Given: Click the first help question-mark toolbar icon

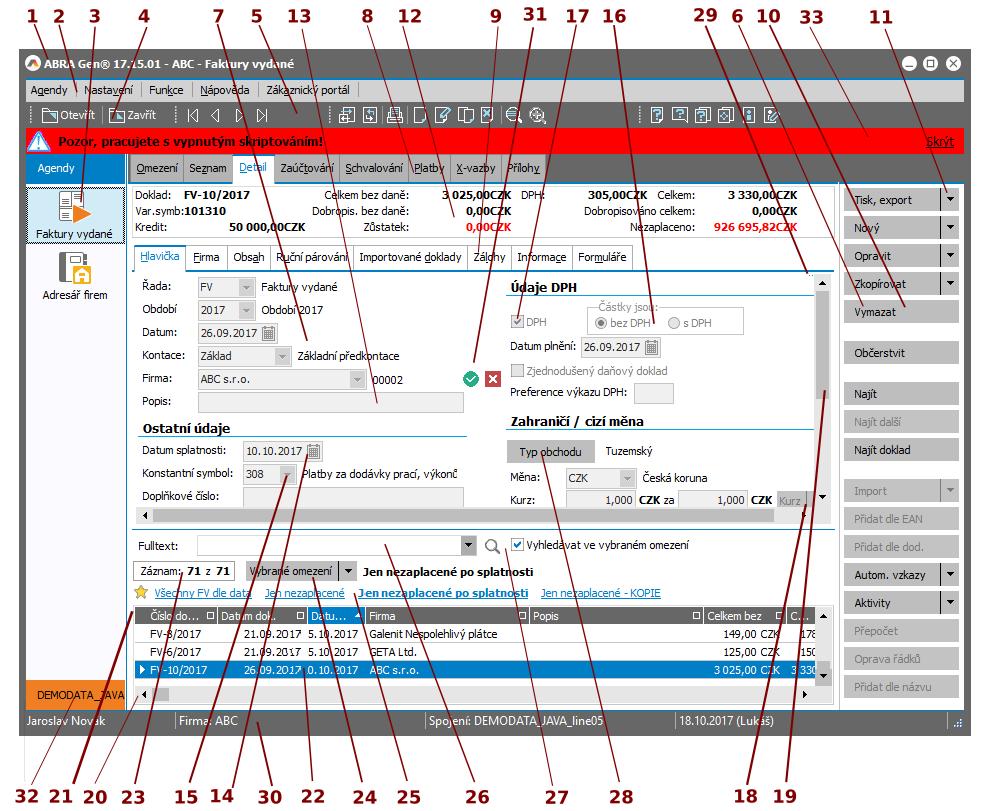Looking at the screenshot, I should click(x=656, y=115).
